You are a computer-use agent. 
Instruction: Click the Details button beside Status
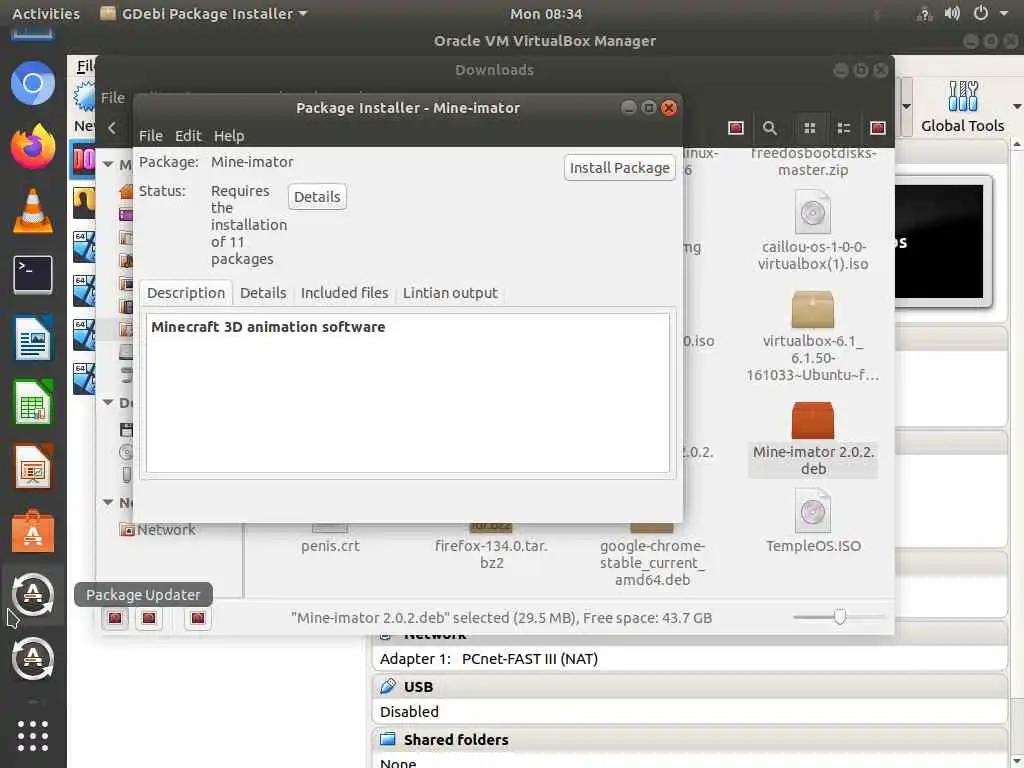(317, 197)
